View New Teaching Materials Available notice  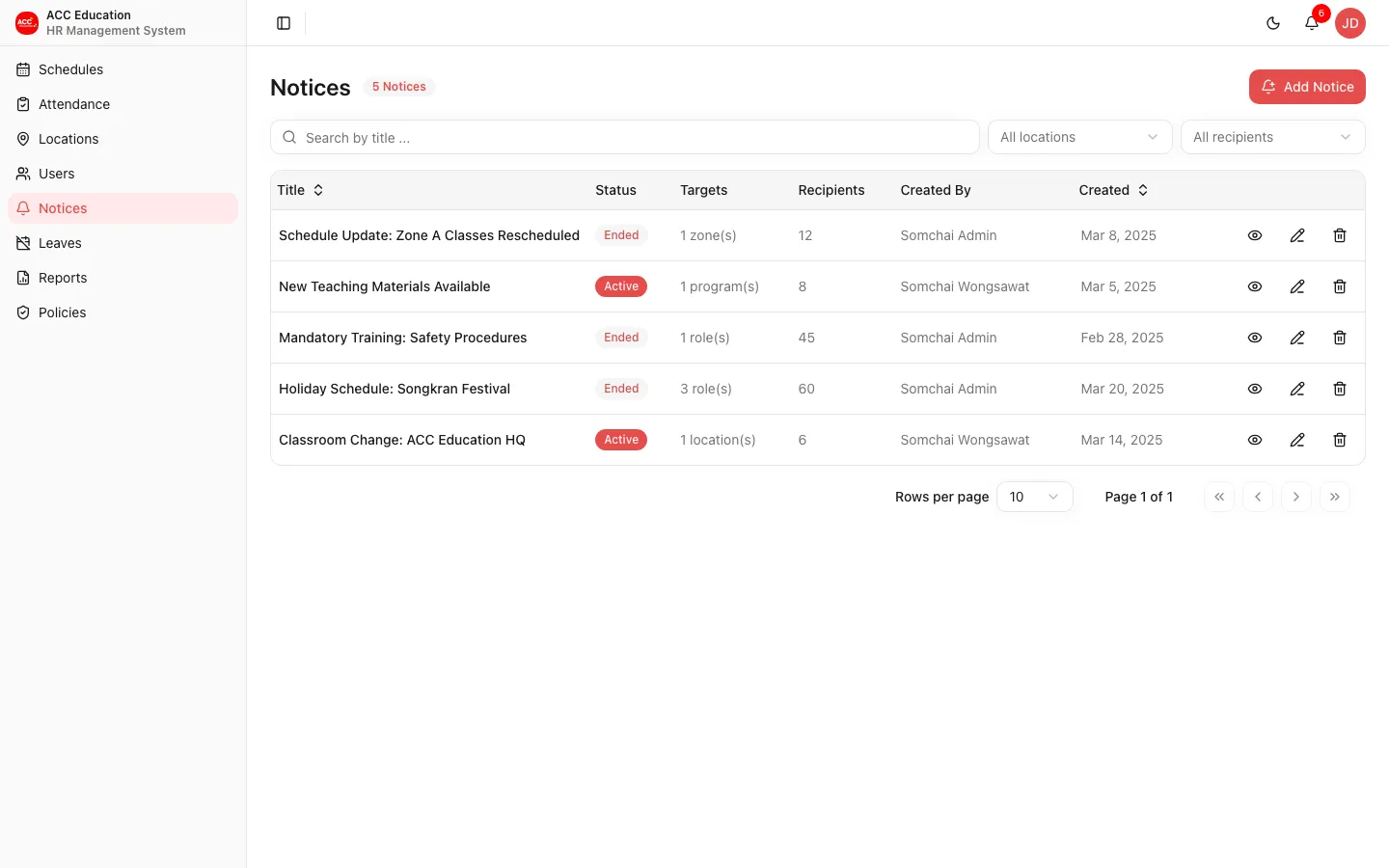[1255, 286]
